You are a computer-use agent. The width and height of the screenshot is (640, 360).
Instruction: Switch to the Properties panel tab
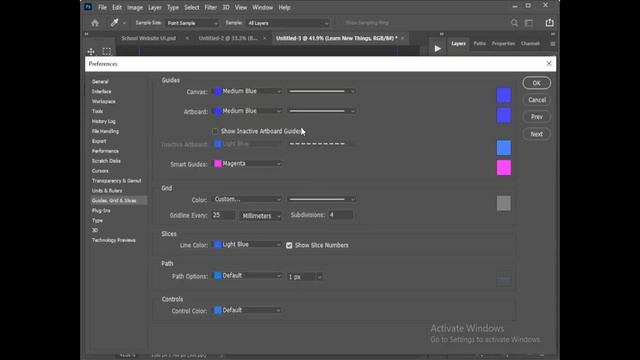503,44
